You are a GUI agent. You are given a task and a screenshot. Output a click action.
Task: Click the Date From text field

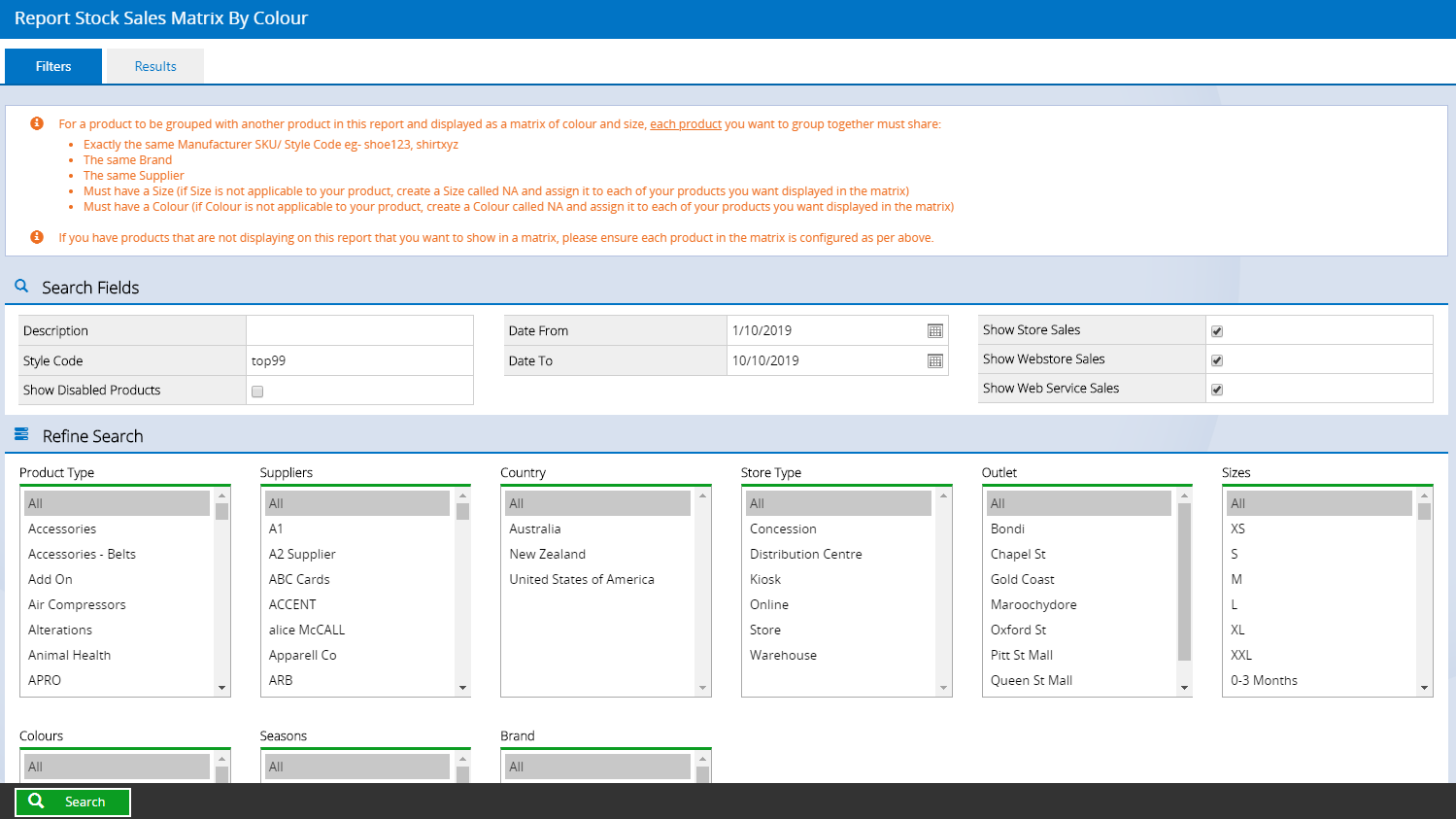[825, 330]
